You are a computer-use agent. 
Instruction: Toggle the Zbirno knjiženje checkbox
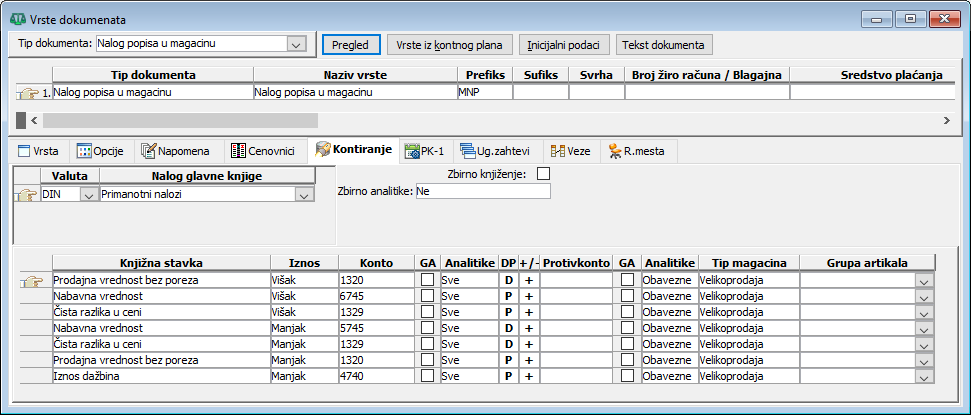point(544,174)
